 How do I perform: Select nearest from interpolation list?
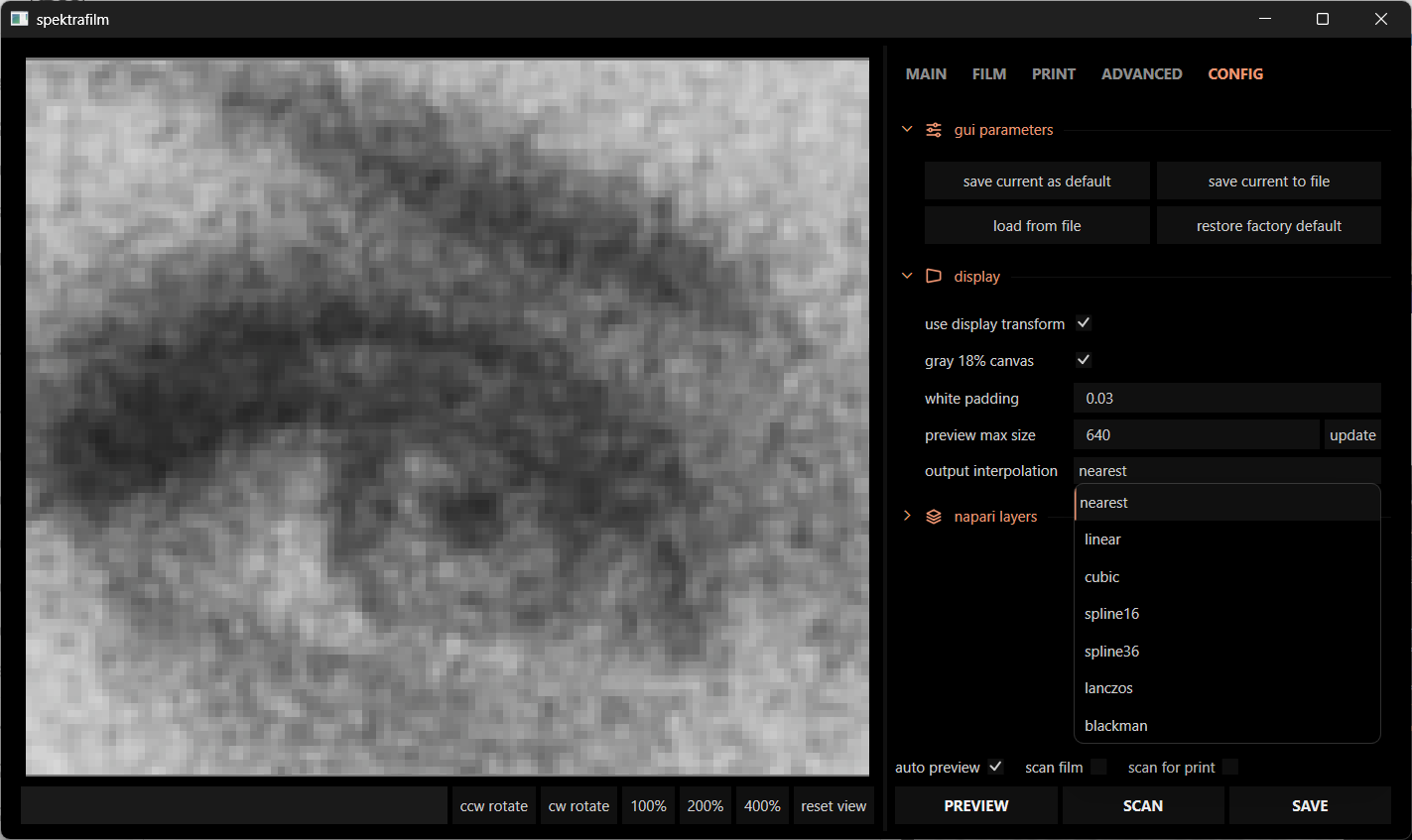[x=1227, y=503]
